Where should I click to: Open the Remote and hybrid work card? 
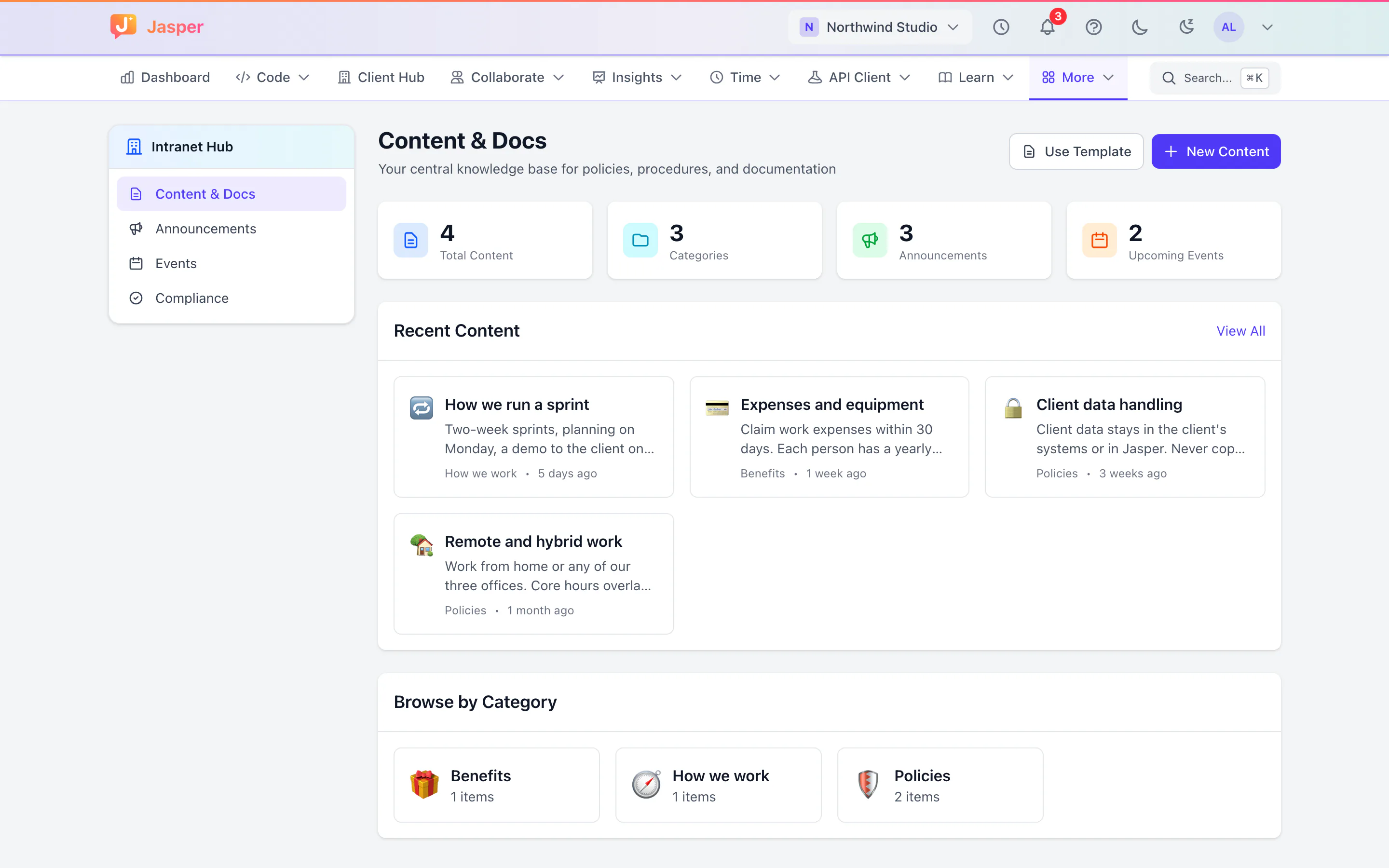(x=534, y=573)
